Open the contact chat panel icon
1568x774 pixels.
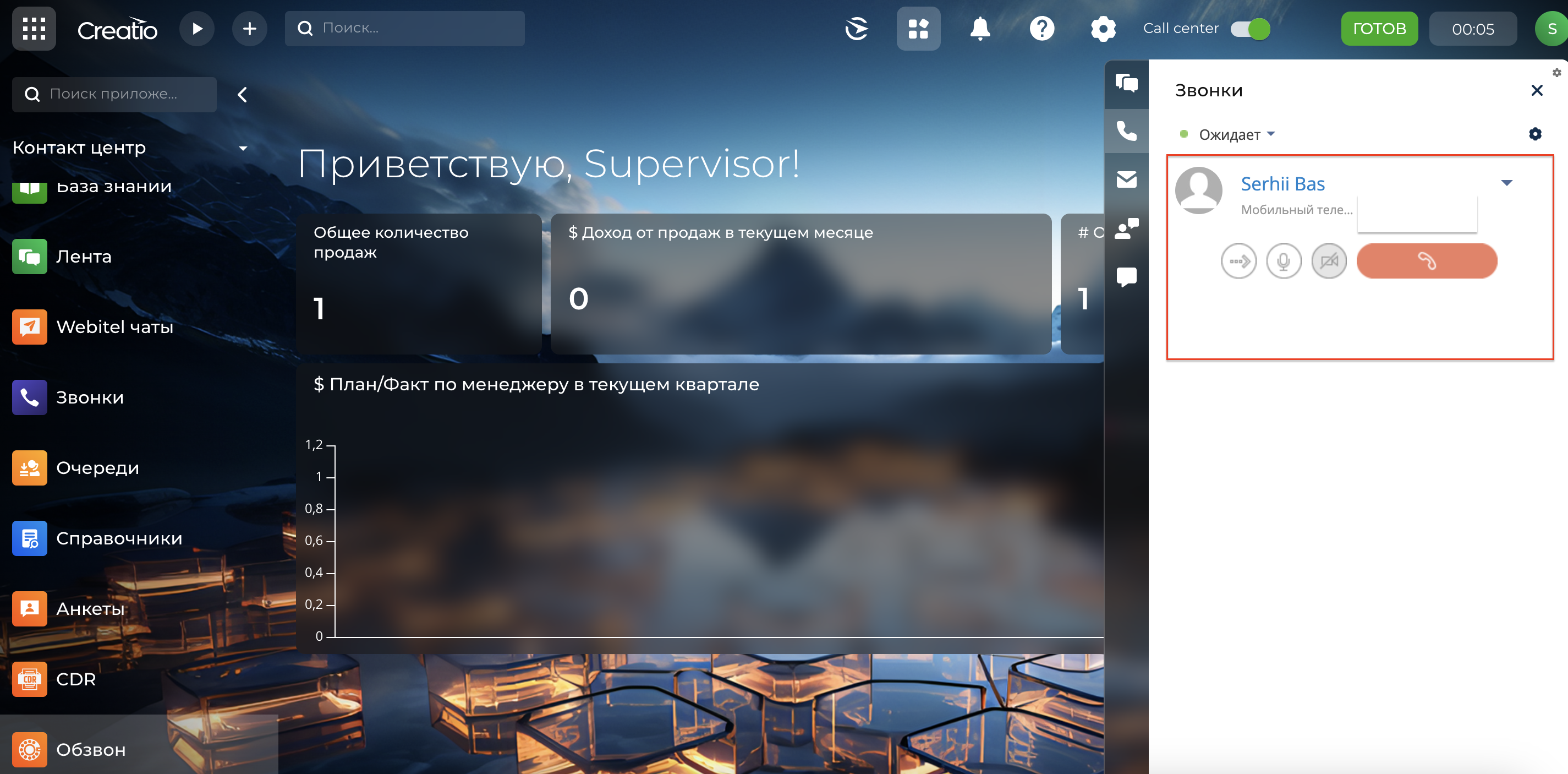tap(1126, 228)
